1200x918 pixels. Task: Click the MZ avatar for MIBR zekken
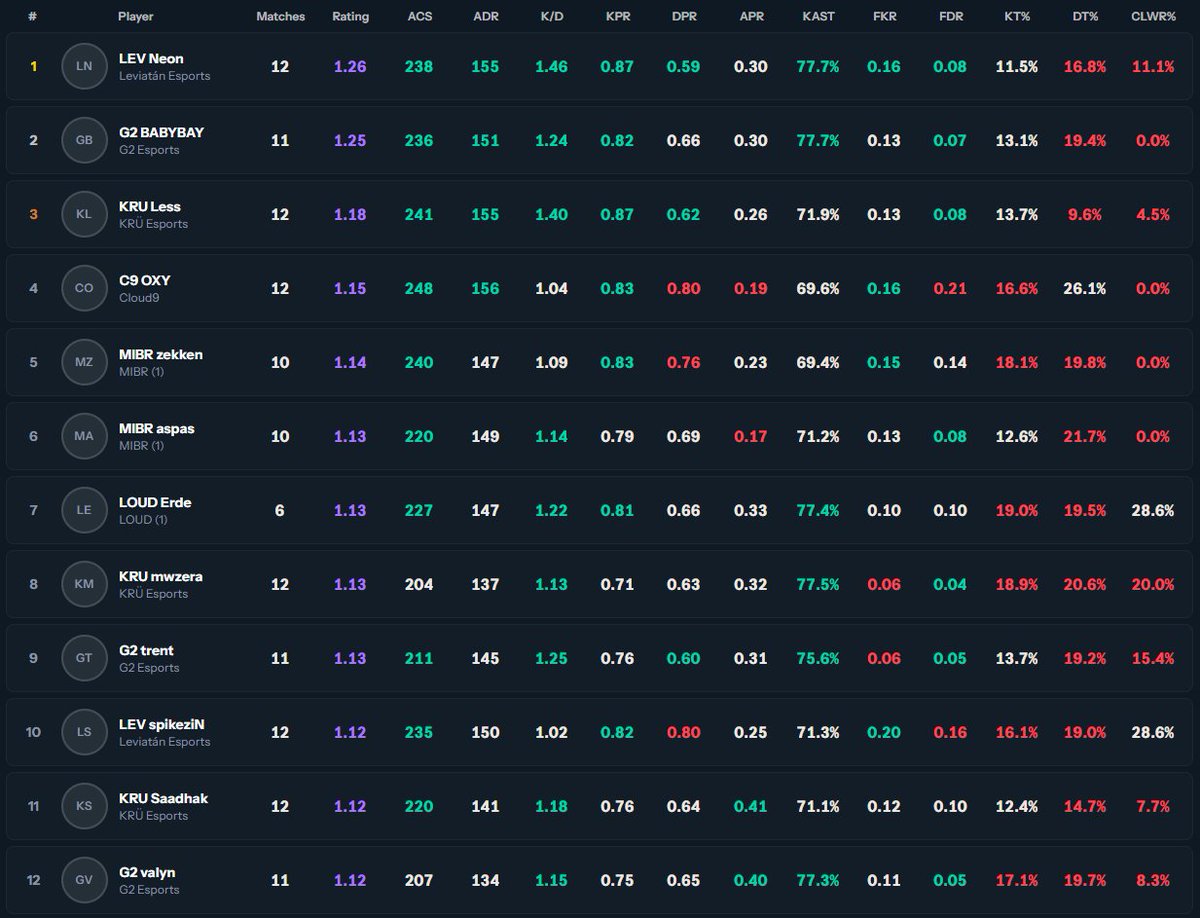click(x=84, y=362)
